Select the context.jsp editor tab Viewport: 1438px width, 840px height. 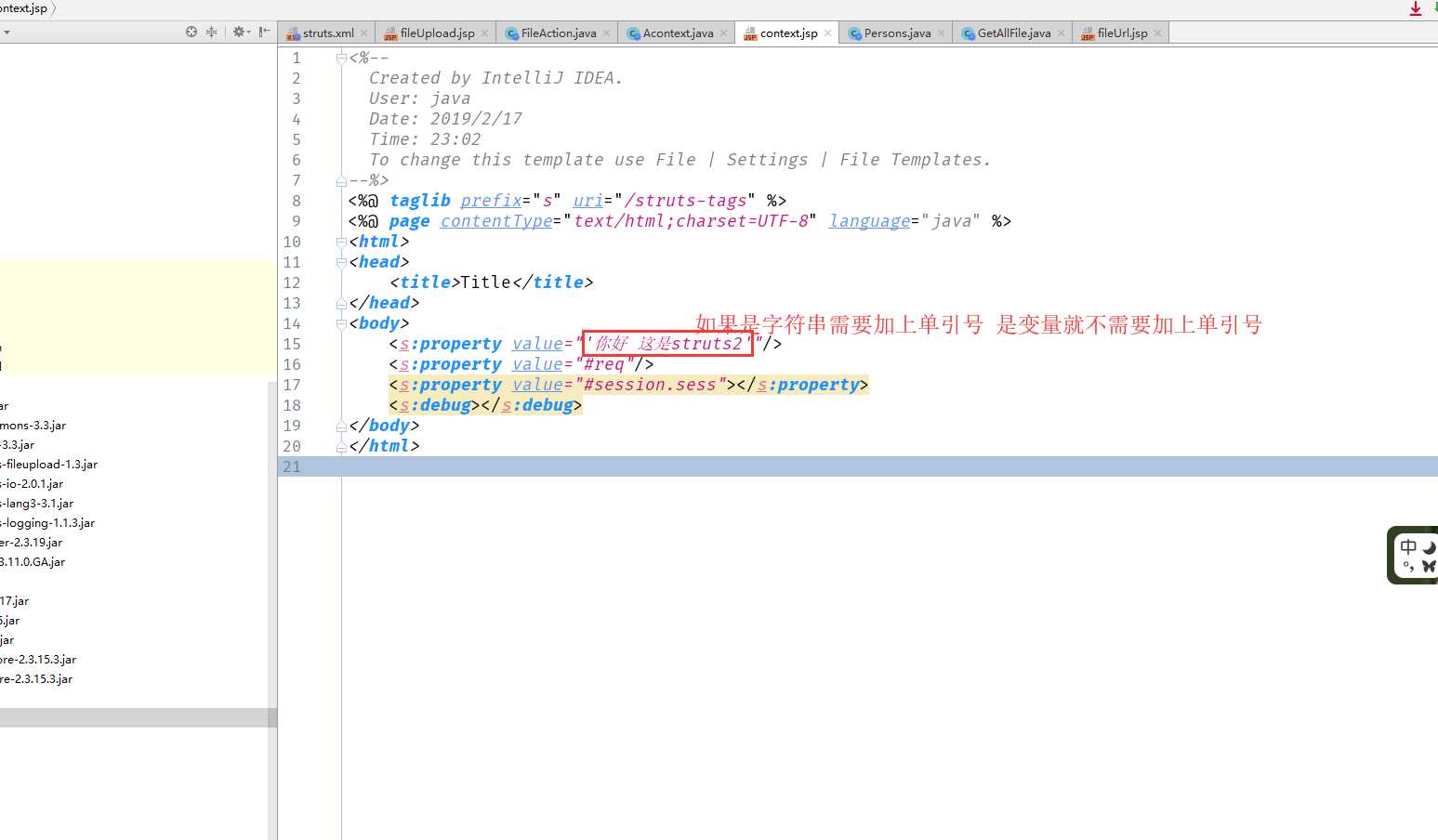click(788, 33)
